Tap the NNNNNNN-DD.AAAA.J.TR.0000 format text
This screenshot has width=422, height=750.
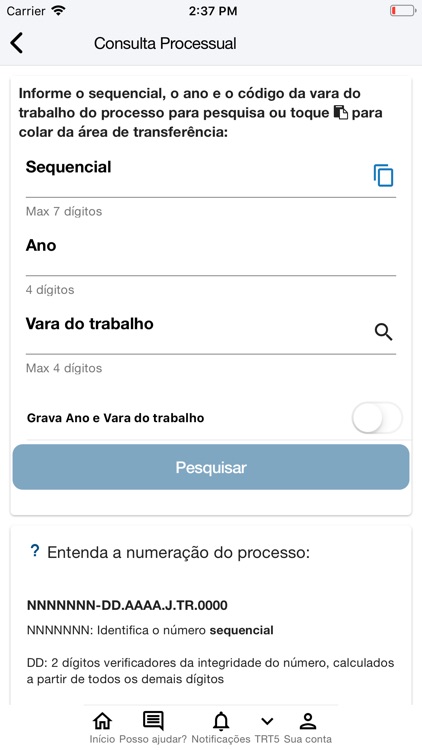pyautogui.click(x=127, y=605)
